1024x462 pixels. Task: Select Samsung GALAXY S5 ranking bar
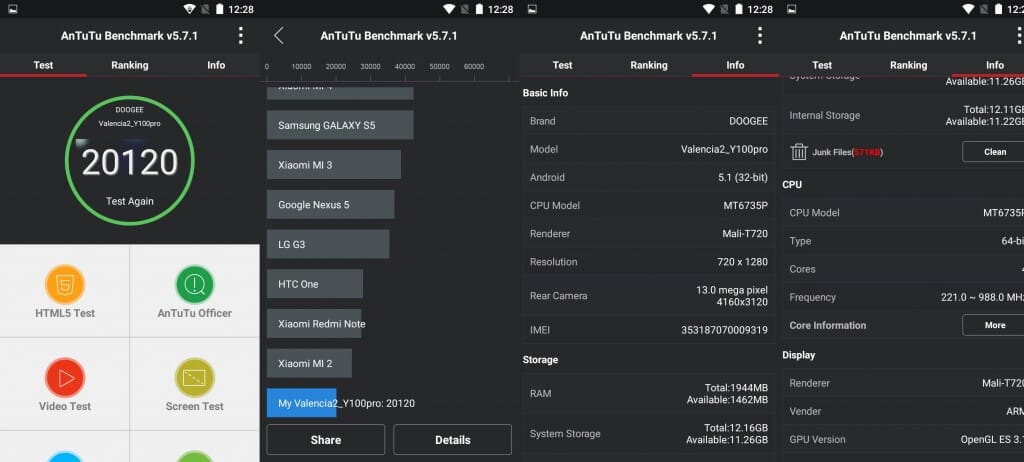click(x=340, y=125)
